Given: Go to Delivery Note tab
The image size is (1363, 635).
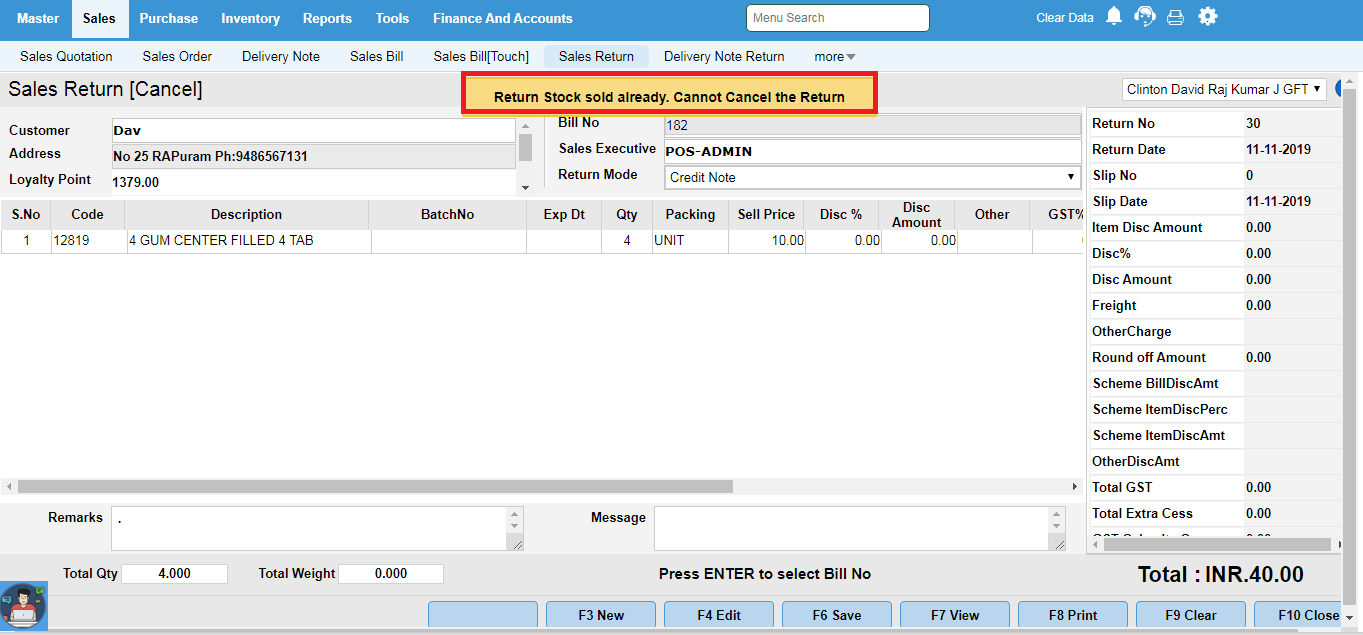Looking at the screenshot, I should [x=281, y=56].
